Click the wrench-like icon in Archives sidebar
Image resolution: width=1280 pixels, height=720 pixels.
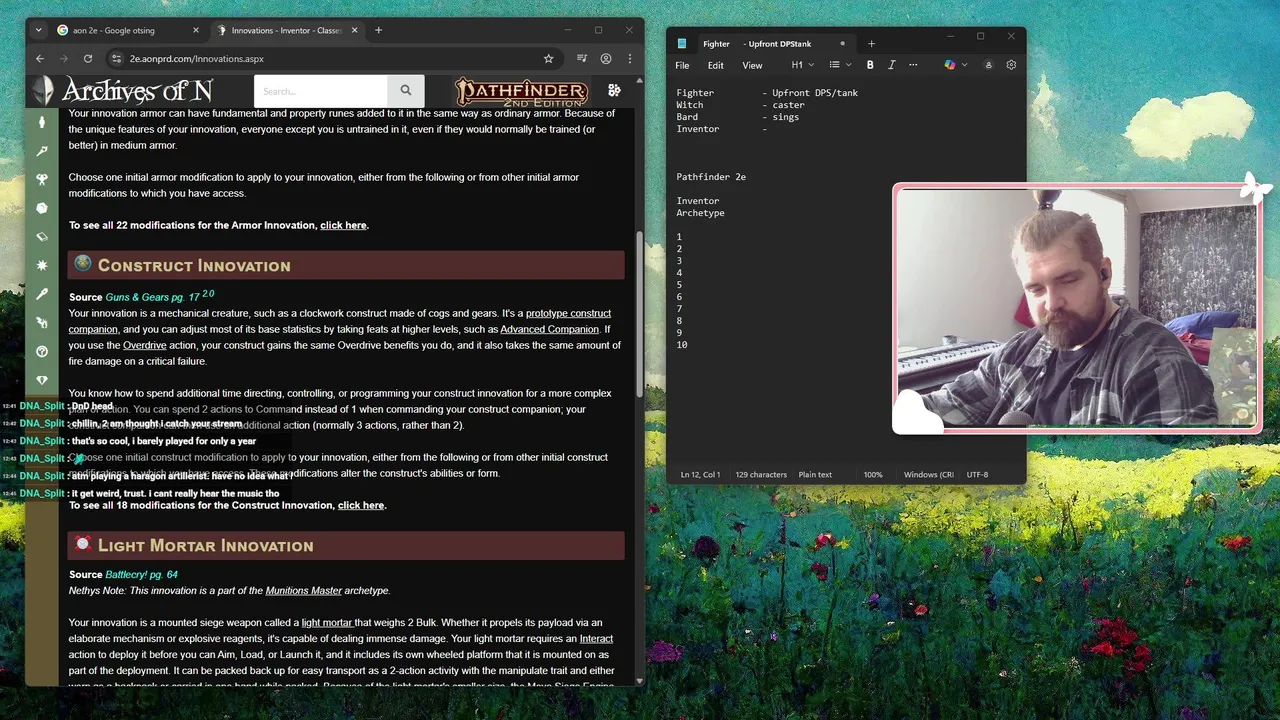[42, 294]
